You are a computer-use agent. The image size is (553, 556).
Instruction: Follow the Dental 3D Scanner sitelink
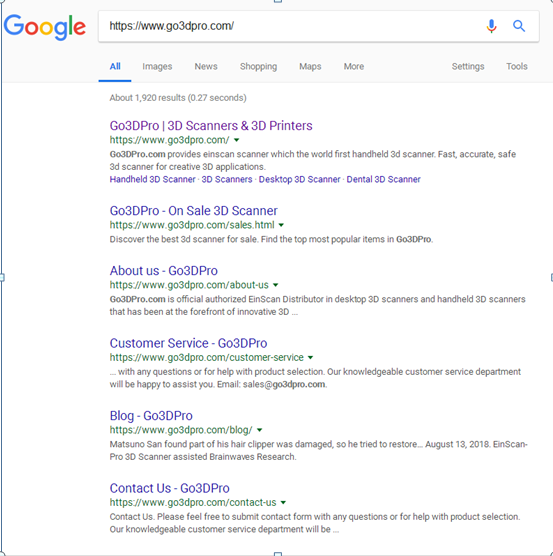384,179
